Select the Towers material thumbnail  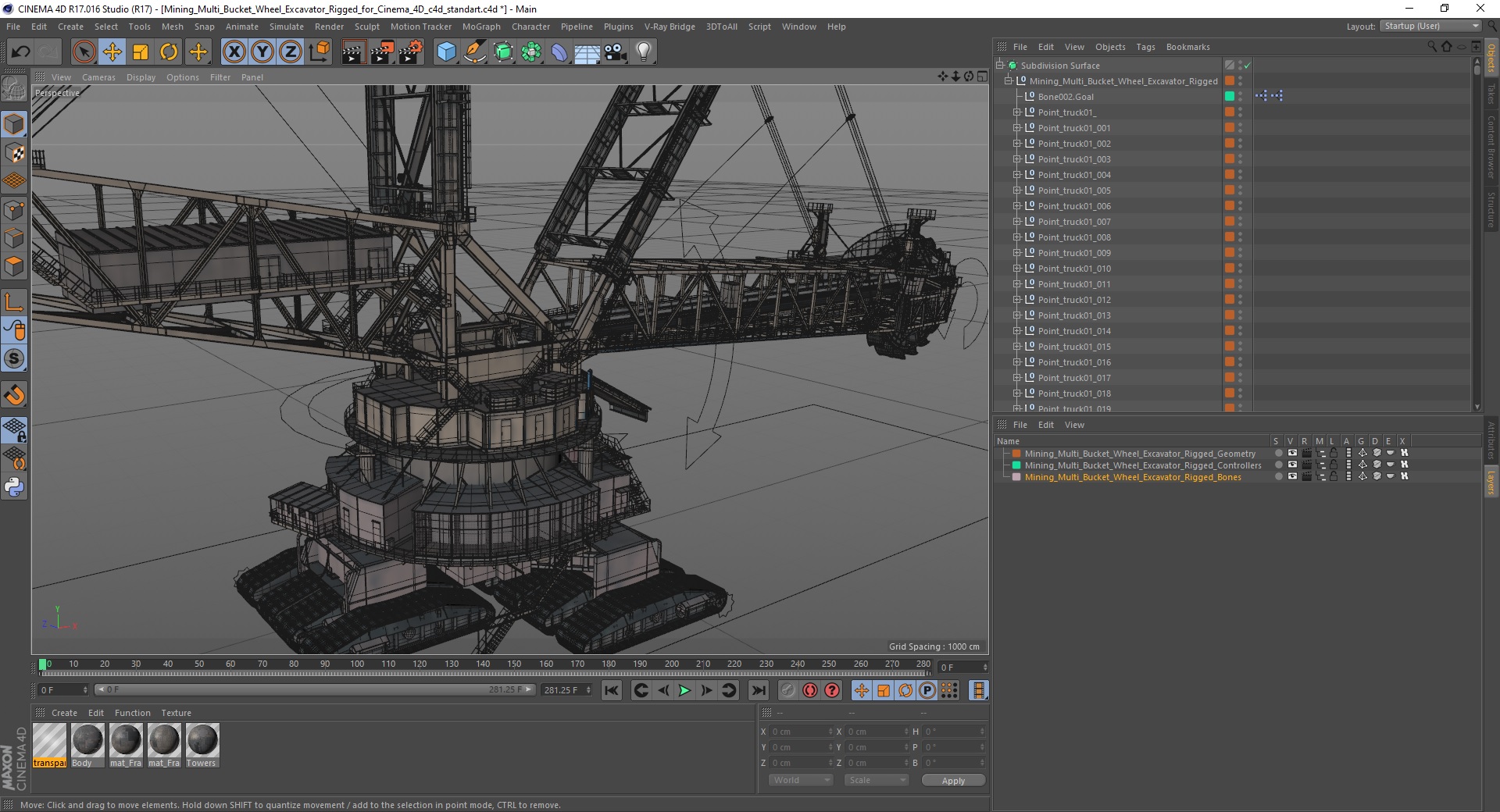202,745
